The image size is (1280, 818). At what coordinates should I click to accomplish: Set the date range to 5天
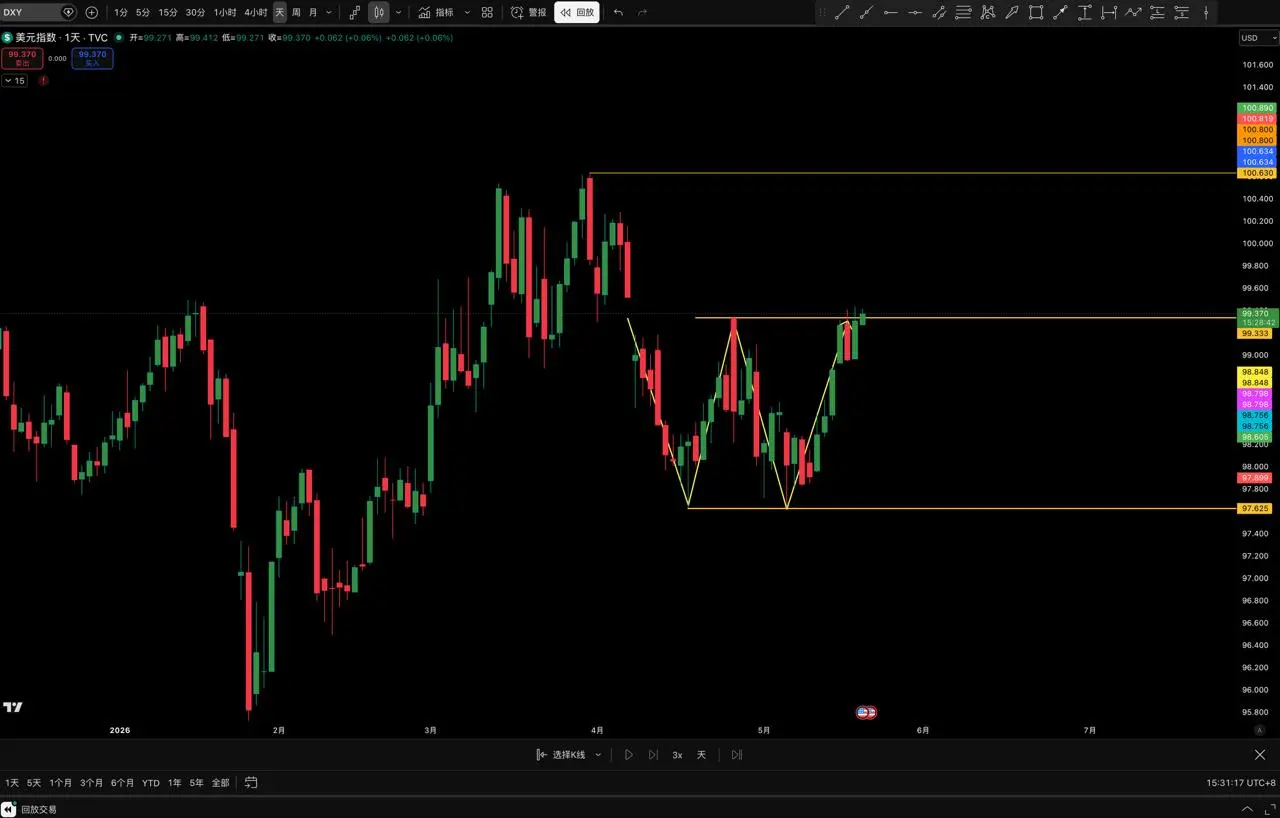(x=34, y=783)
